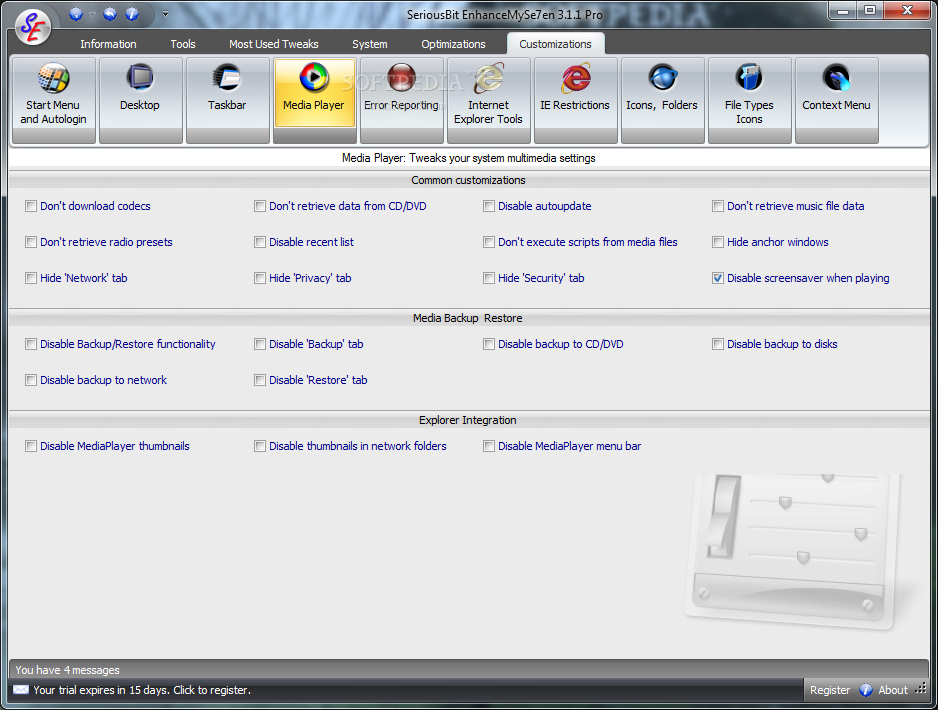Viewport: 938px width, 710px height.
Task: Switch to the Information tab
Action: pos(108,44)
